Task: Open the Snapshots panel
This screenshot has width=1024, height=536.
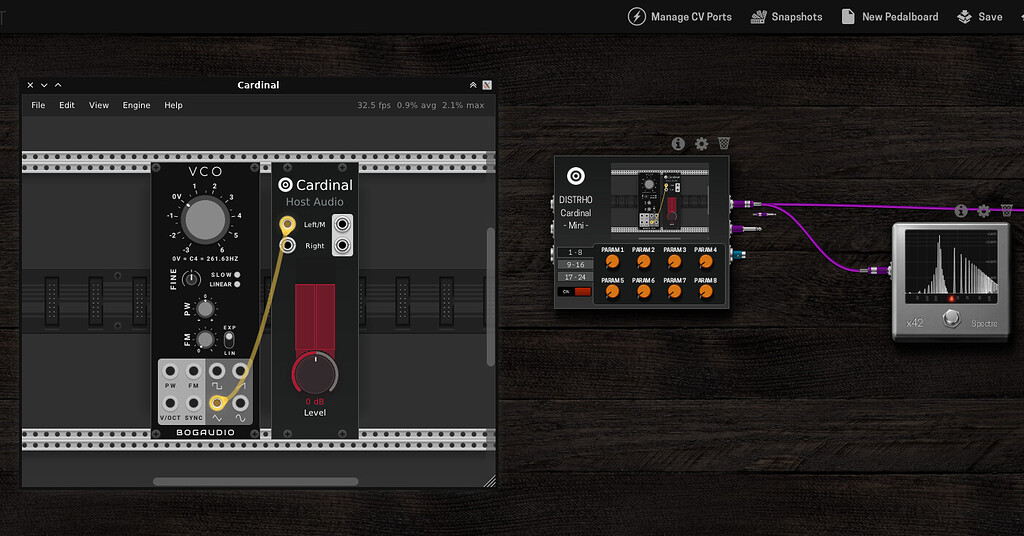Action: pos(786,17)
